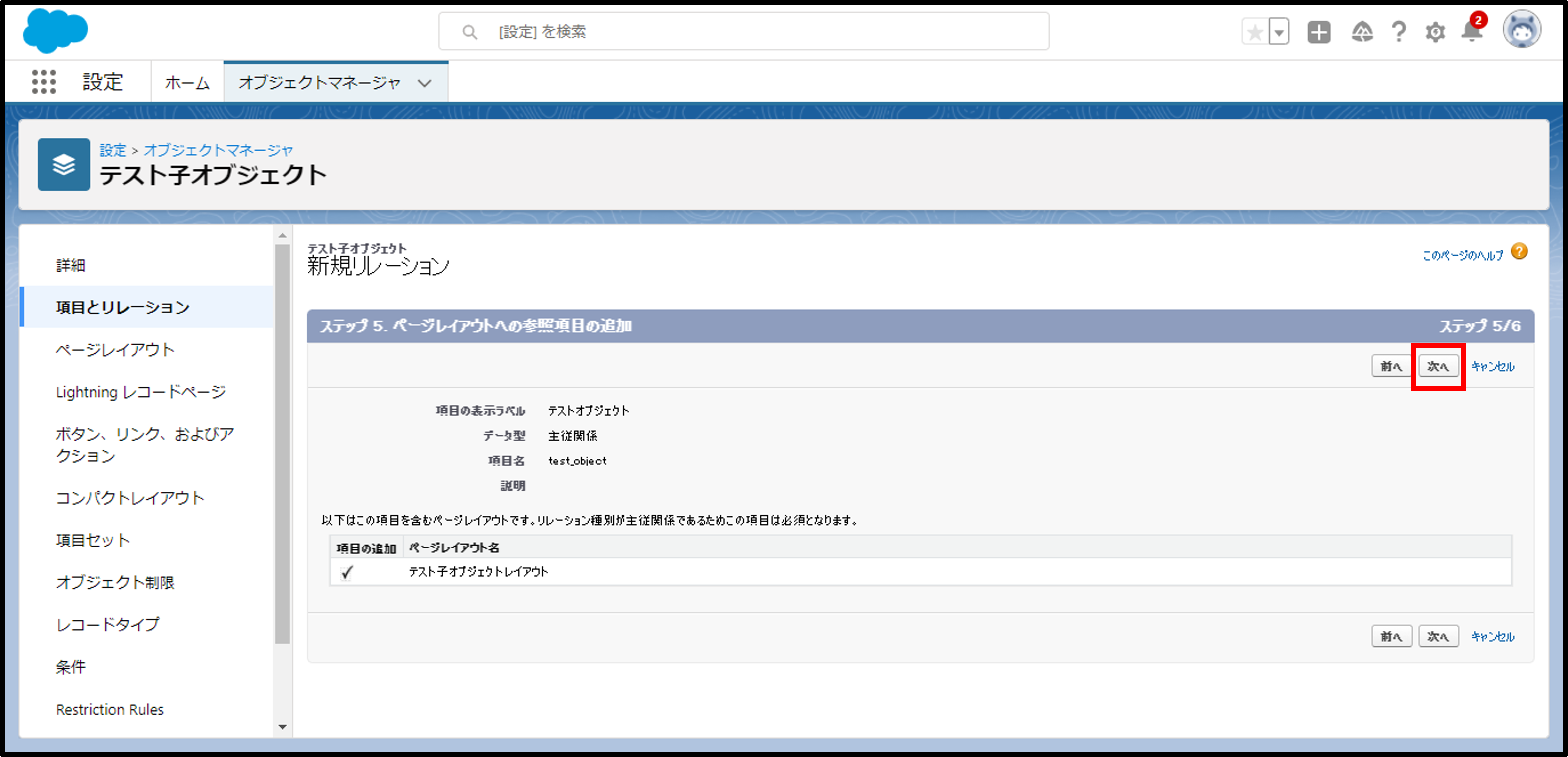1568x757 pixels.
Task: Click the Salesforce cloud logo
Action: pyautogui.click(x=55, y=31)
